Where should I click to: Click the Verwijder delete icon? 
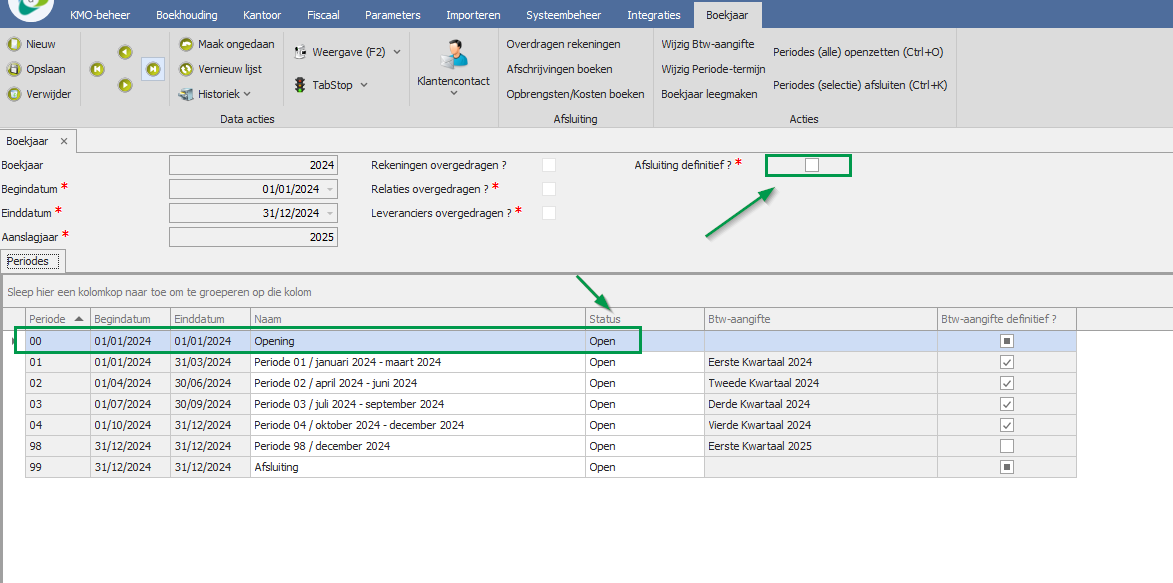click(14, 95)
